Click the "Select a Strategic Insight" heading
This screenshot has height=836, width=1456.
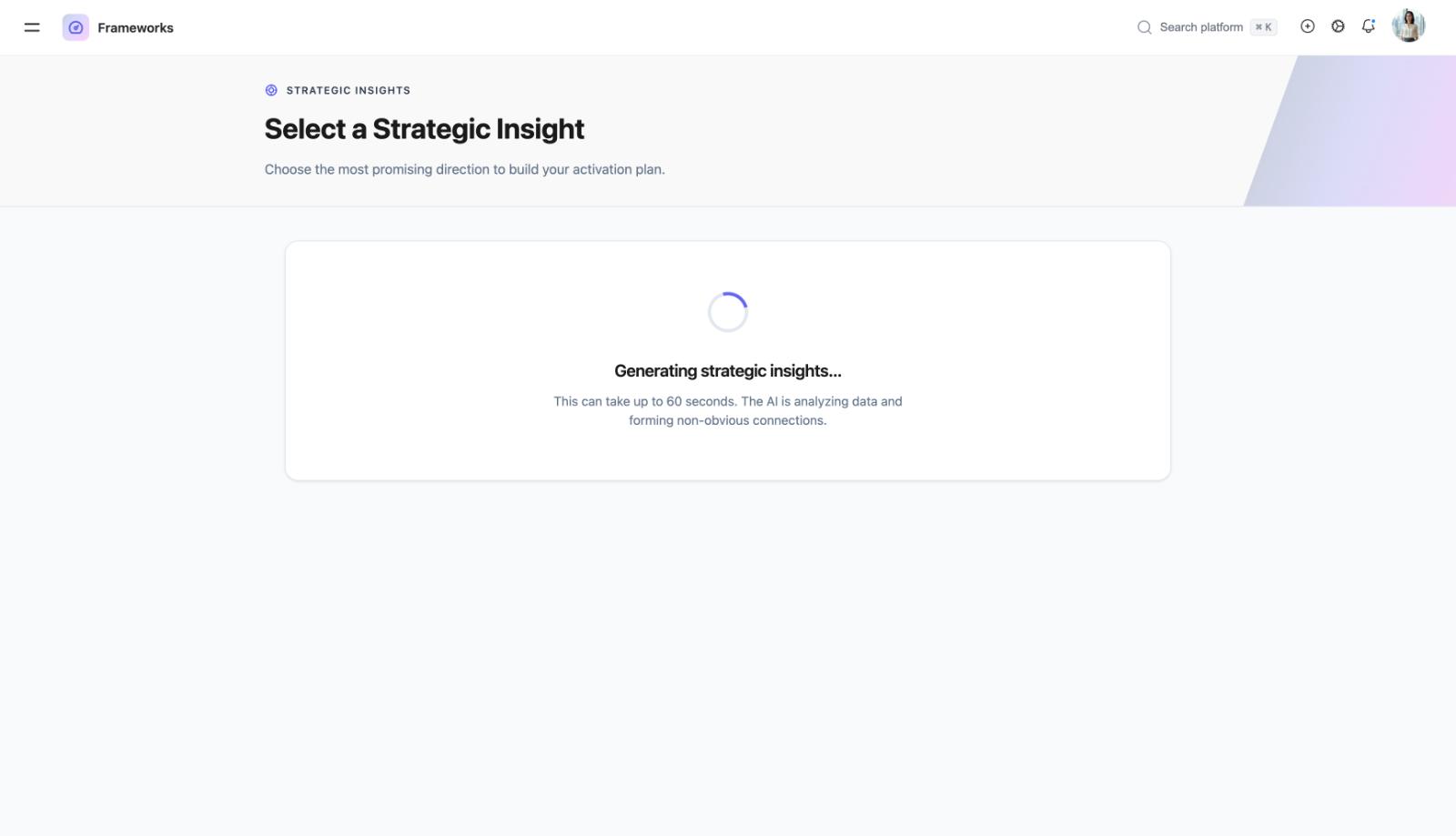[x=424, y=129]
